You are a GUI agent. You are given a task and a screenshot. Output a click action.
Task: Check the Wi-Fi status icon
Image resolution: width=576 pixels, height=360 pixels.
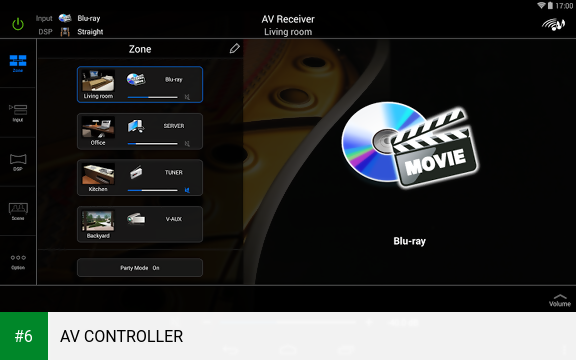pos(541,5)
